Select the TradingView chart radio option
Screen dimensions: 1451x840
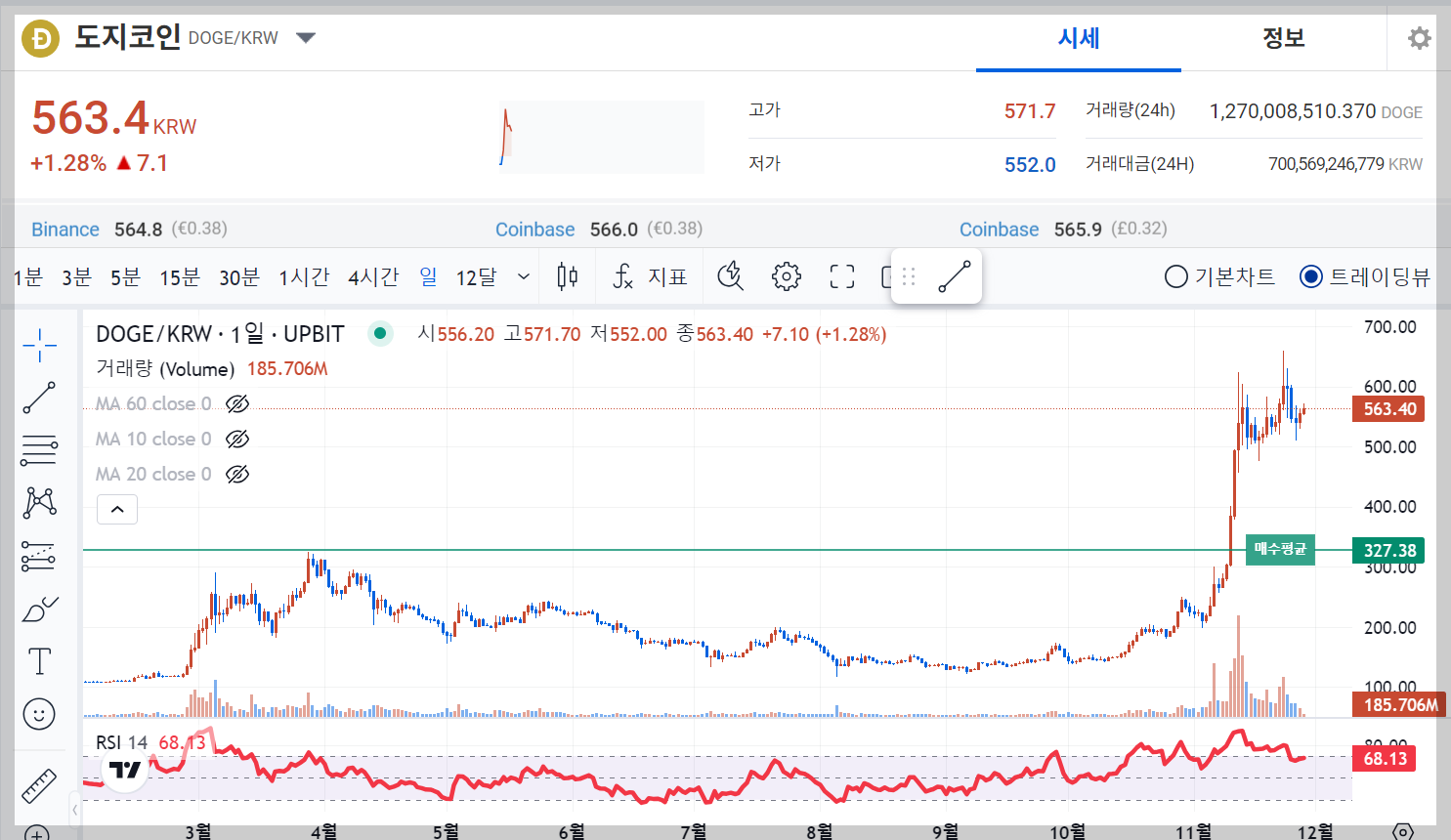click(1311, 277)
